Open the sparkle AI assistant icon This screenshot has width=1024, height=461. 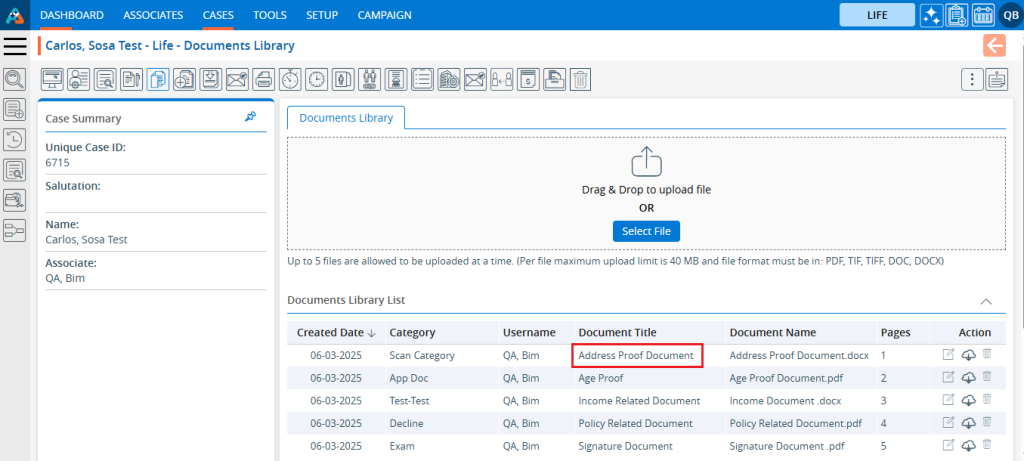pyautogui.click(x=932, y=15)
